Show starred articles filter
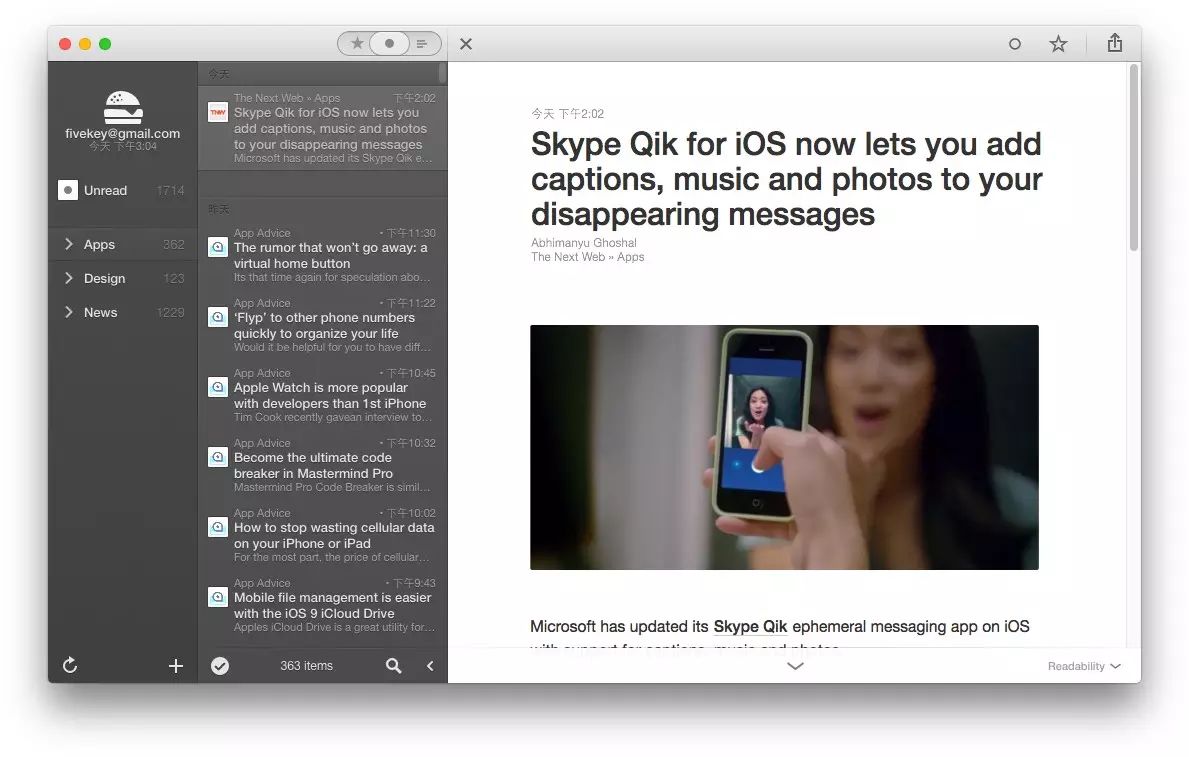 coord(356,43)
